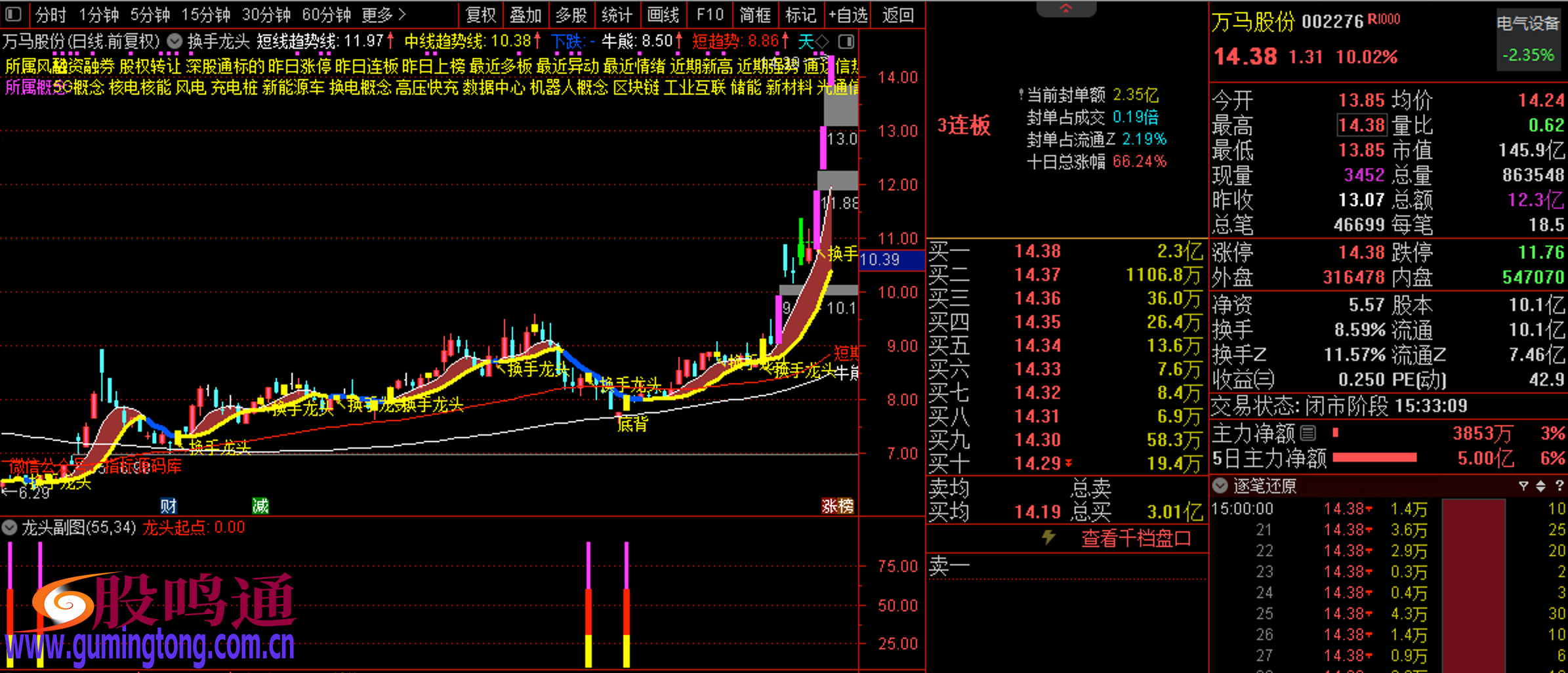
Task: Open the 逐笔还原 dropdown circle
Action: 1220,486
